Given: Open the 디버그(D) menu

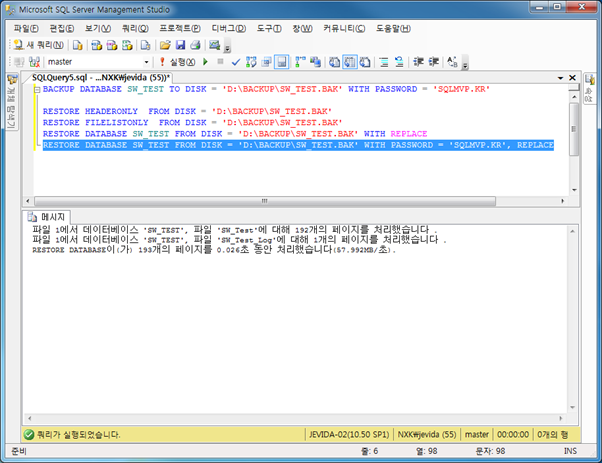Looking at the screenshot, I should tap(229, 28).
